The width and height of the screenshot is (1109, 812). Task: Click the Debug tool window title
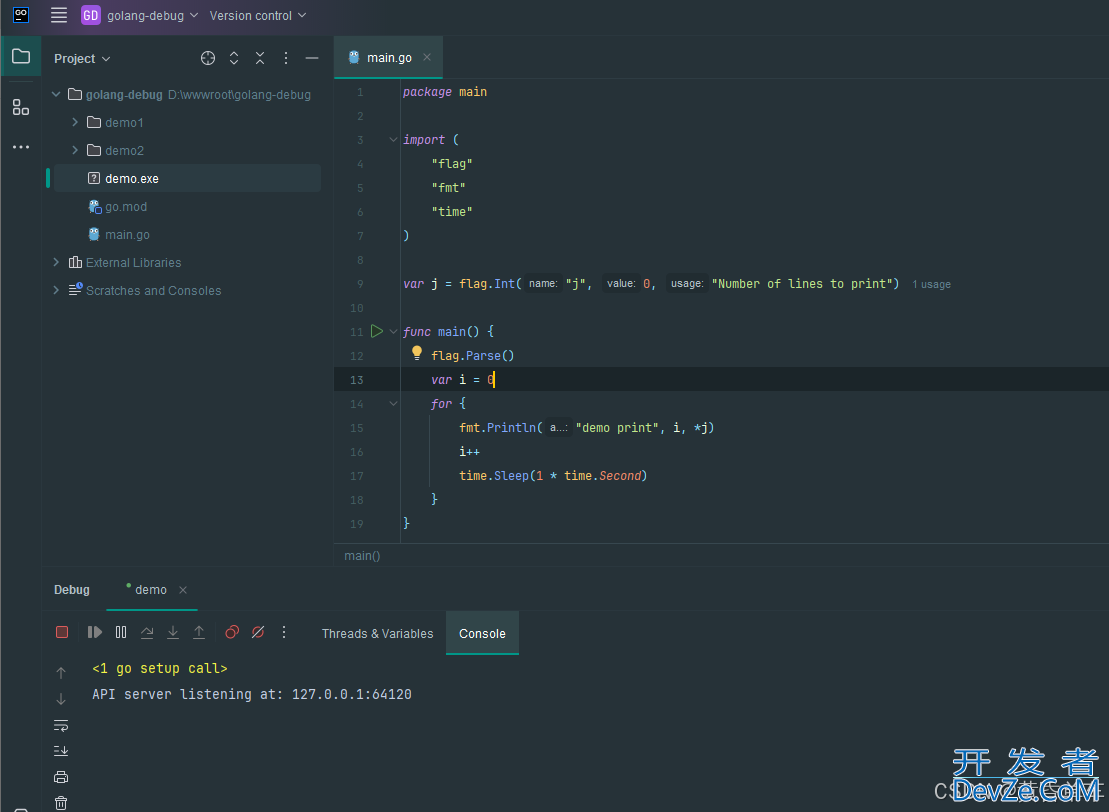(72, 590)
